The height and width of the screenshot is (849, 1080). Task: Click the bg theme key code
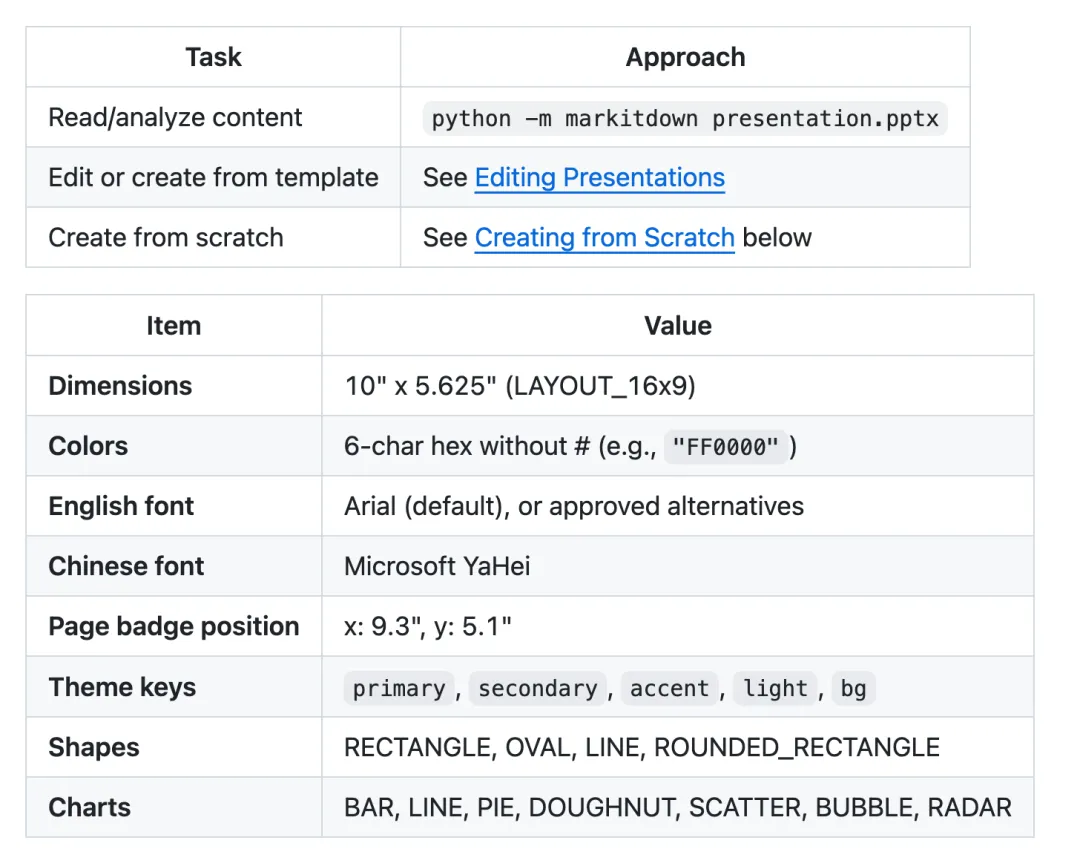853,688
